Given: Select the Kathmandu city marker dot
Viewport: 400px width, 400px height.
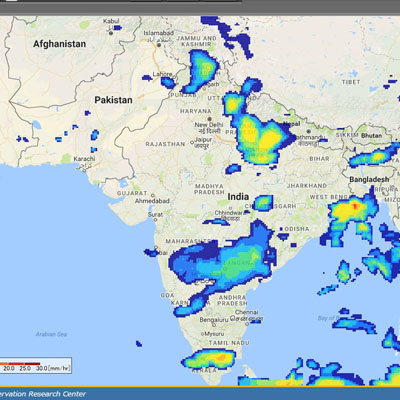Looking at the screenshot, I should pyautogui.click(x=309, y=131).
